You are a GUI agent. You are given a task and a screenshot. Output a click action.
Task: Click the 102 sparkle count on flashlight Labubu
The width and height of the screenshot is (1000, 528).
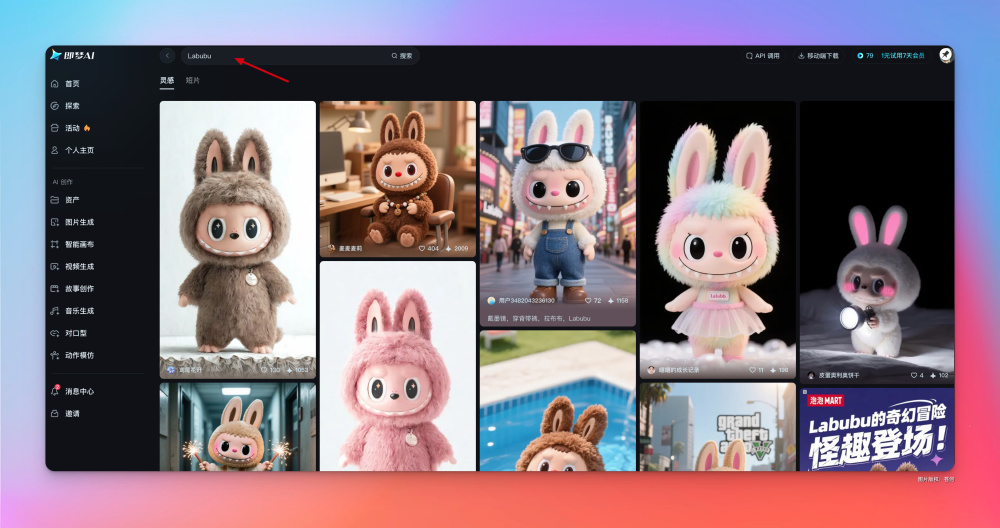tap(939, 375)
